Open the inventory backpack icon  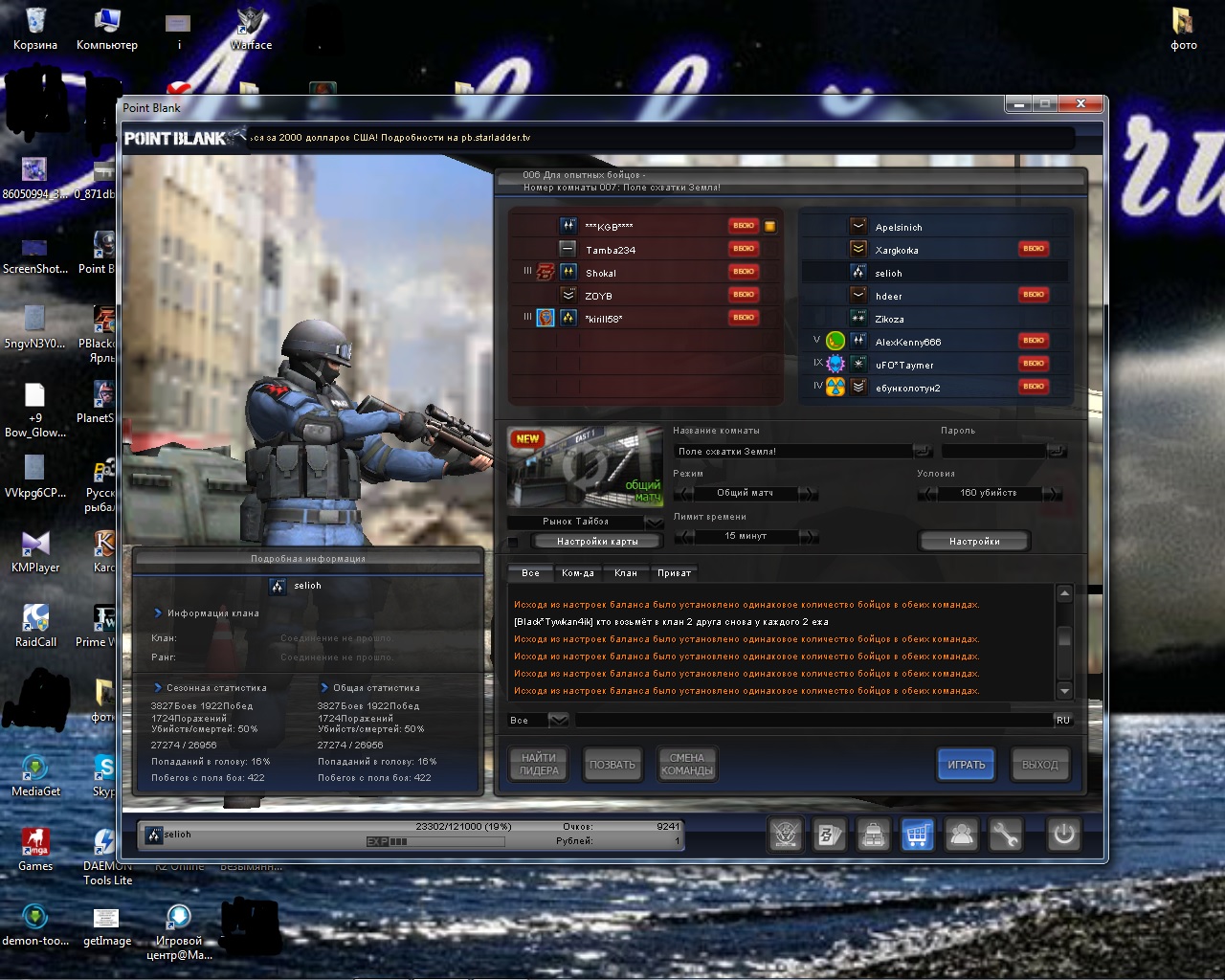point(873,835)
